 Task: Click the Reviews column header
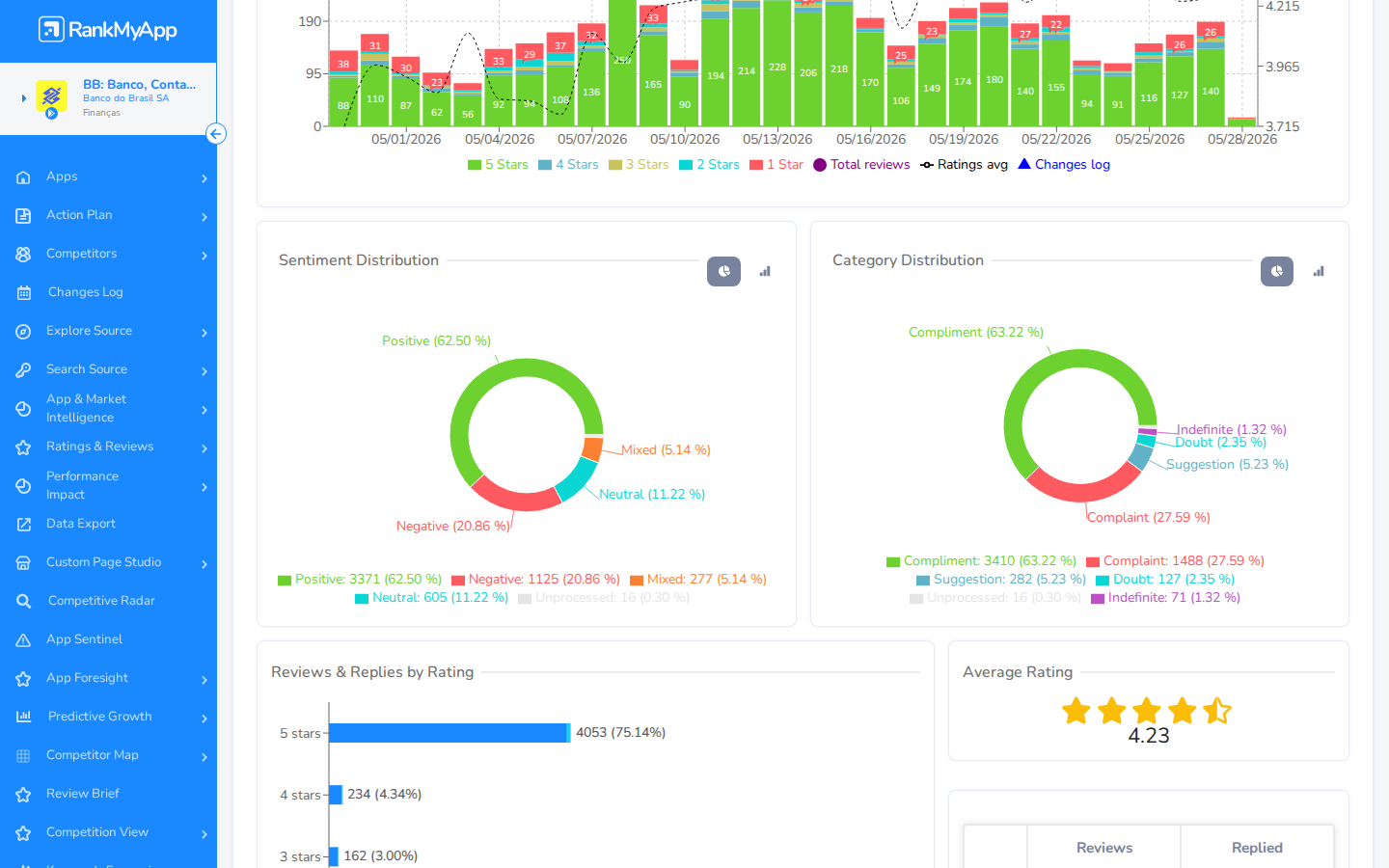(1104, 848)
